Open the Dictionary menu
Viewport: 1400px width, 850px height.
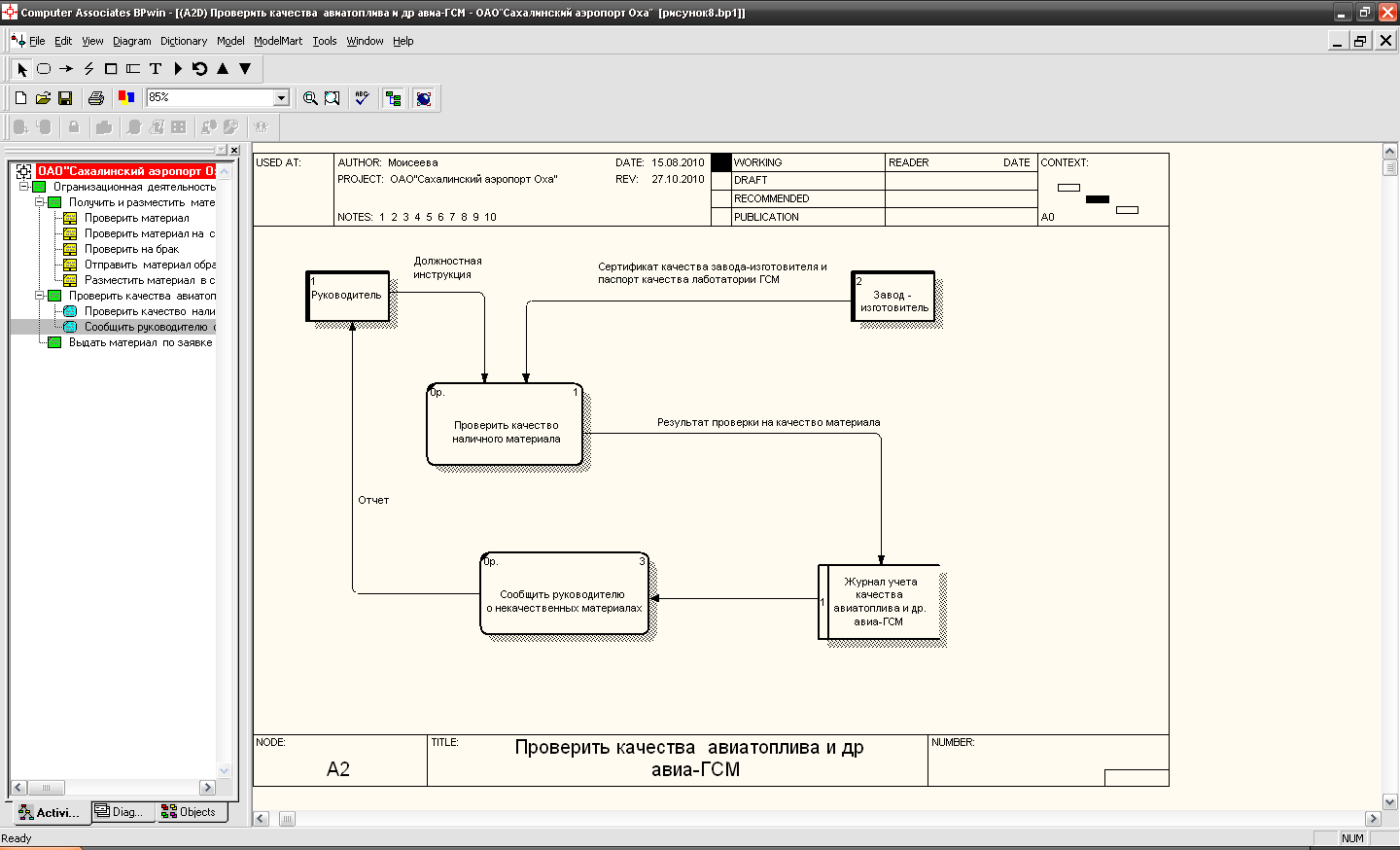183,41
